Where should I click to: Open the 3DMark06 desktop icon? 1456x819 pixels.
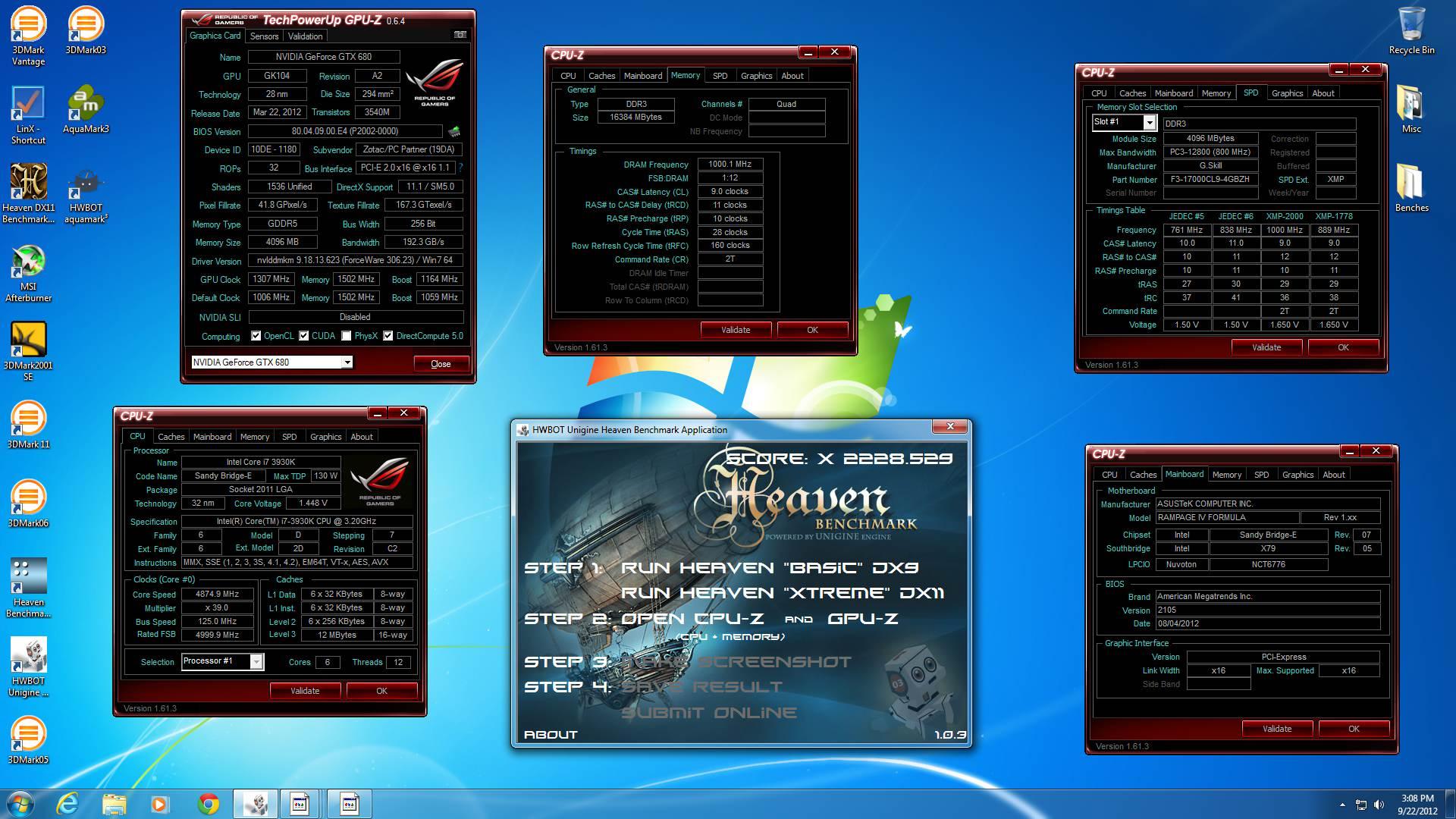[x=28, y=504]
